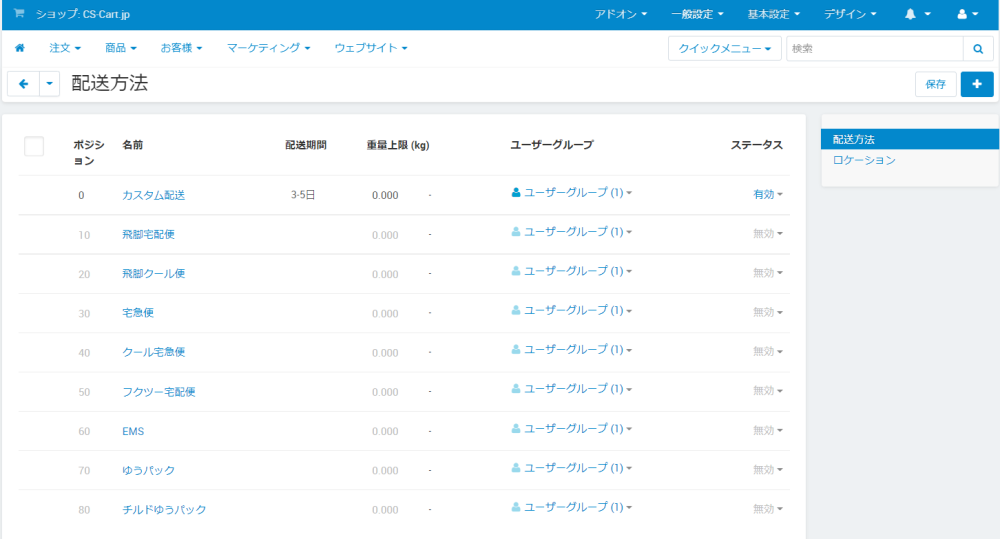Click the 3-5日 delivery time cell

[x=303, y=195]
